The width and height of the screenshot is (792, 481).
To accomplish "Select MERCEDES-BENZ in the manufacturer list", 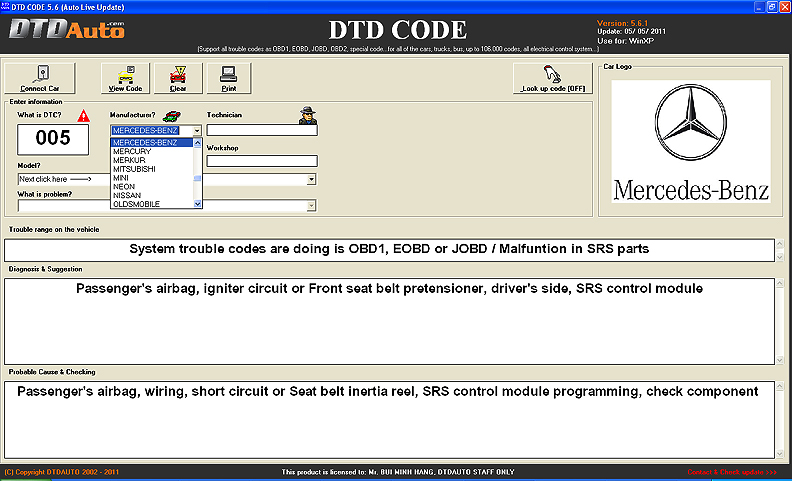I will coord(152,142).
